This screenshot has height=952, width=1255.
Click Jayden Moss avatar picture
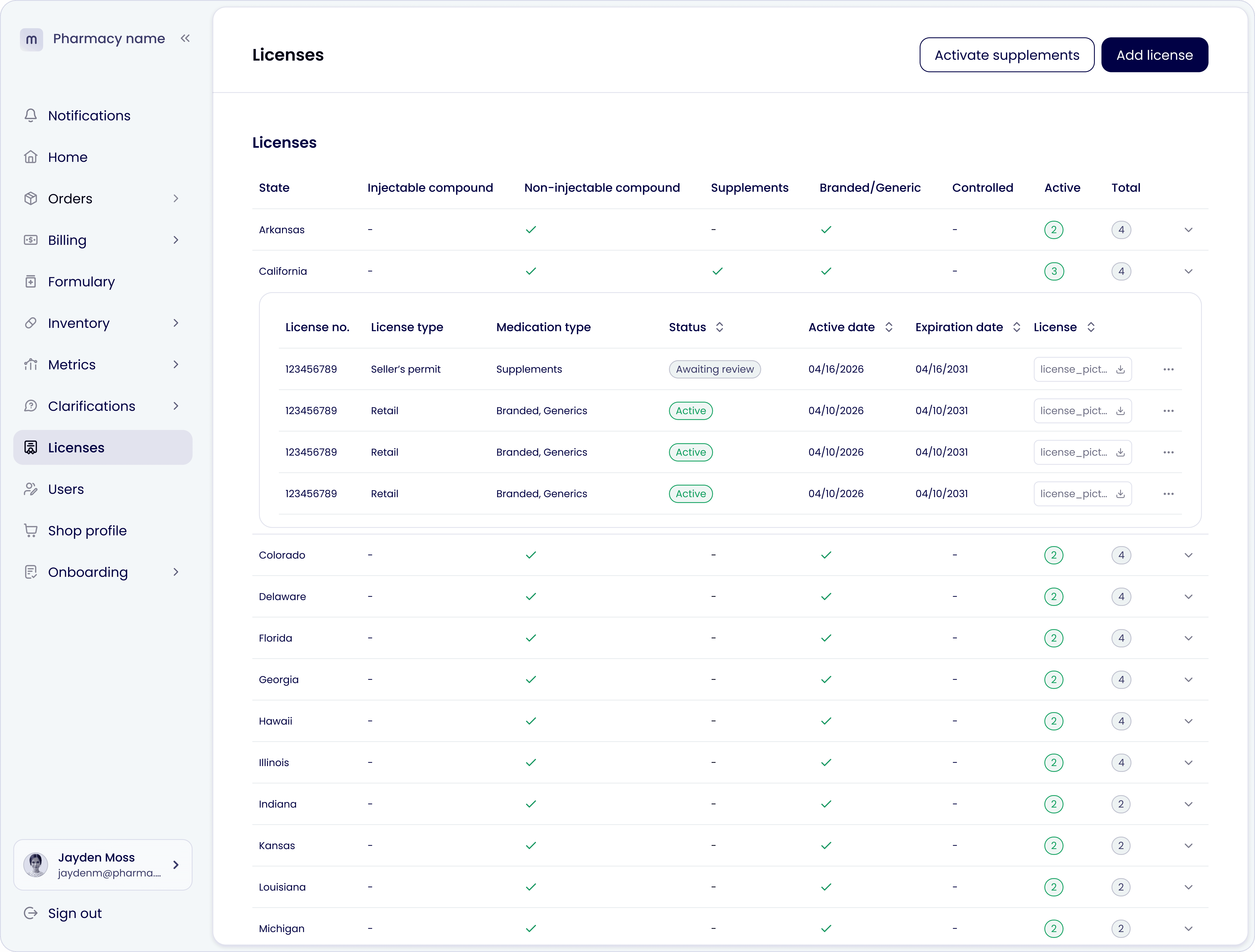coord(36,865)
